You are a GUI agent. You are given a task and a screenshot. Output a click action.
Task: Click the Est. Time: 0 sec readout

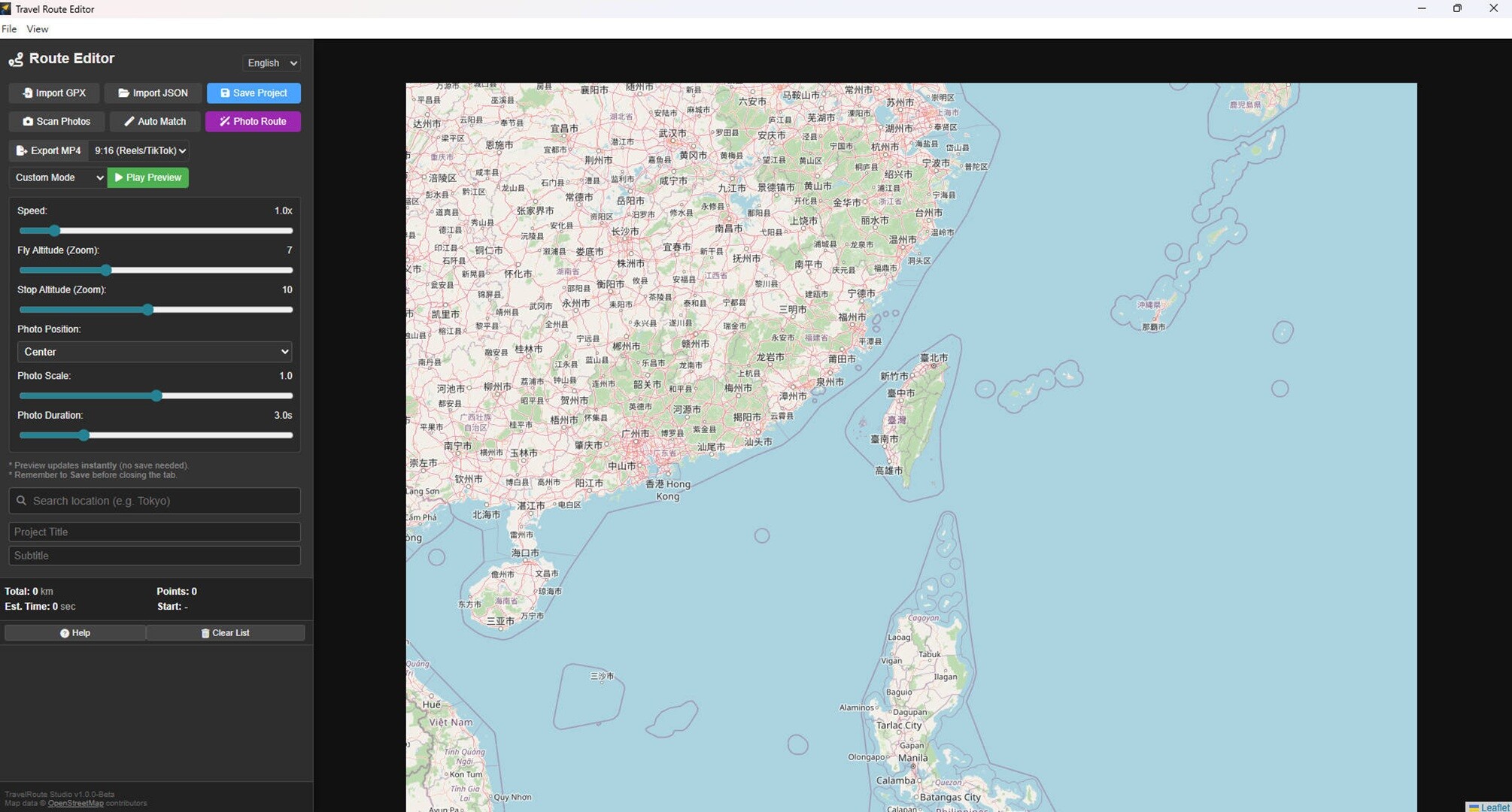pyautogui.click(x=40, y=607)
